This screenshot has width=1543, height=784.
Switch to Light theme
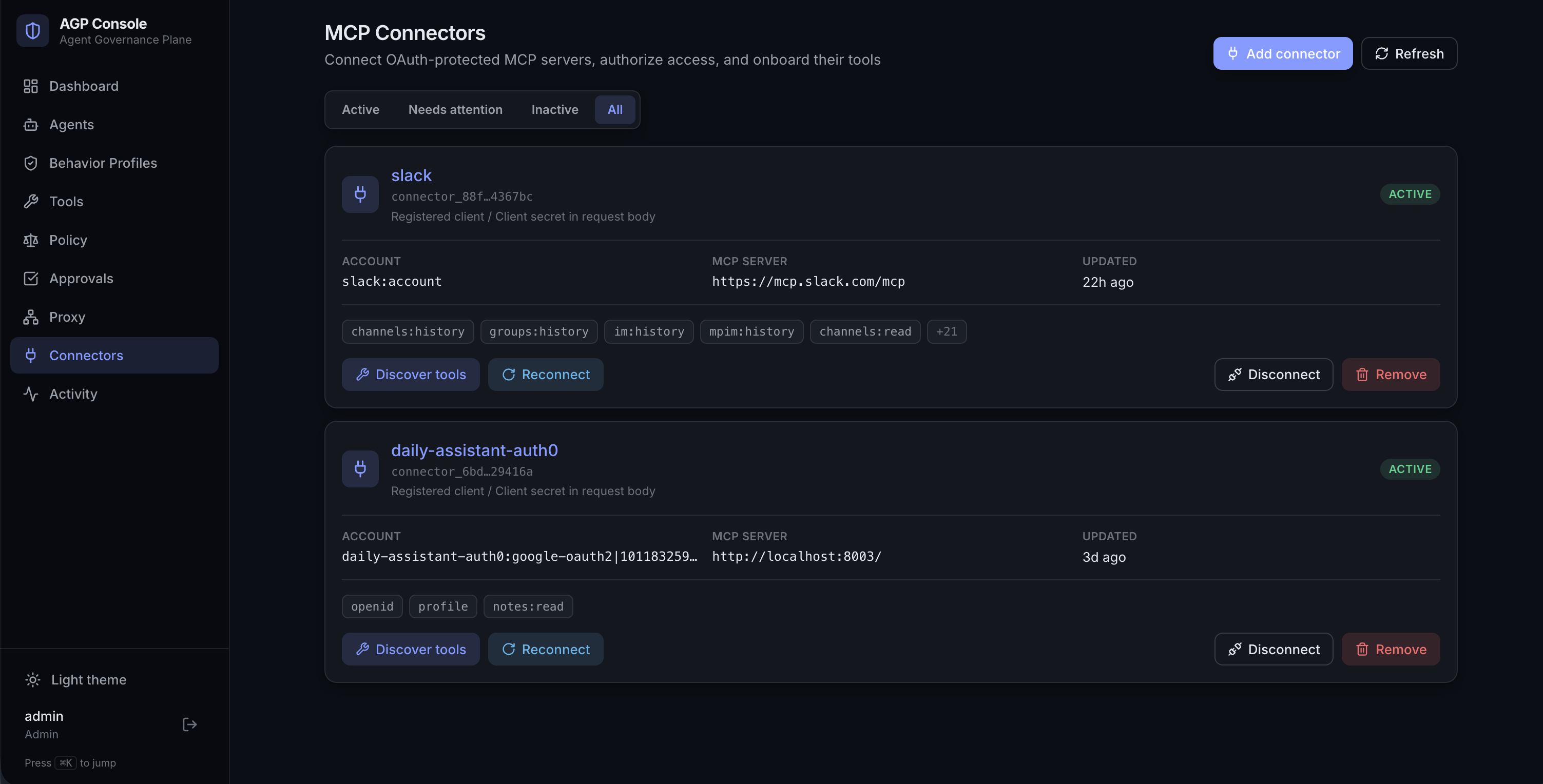pos(75,680)
